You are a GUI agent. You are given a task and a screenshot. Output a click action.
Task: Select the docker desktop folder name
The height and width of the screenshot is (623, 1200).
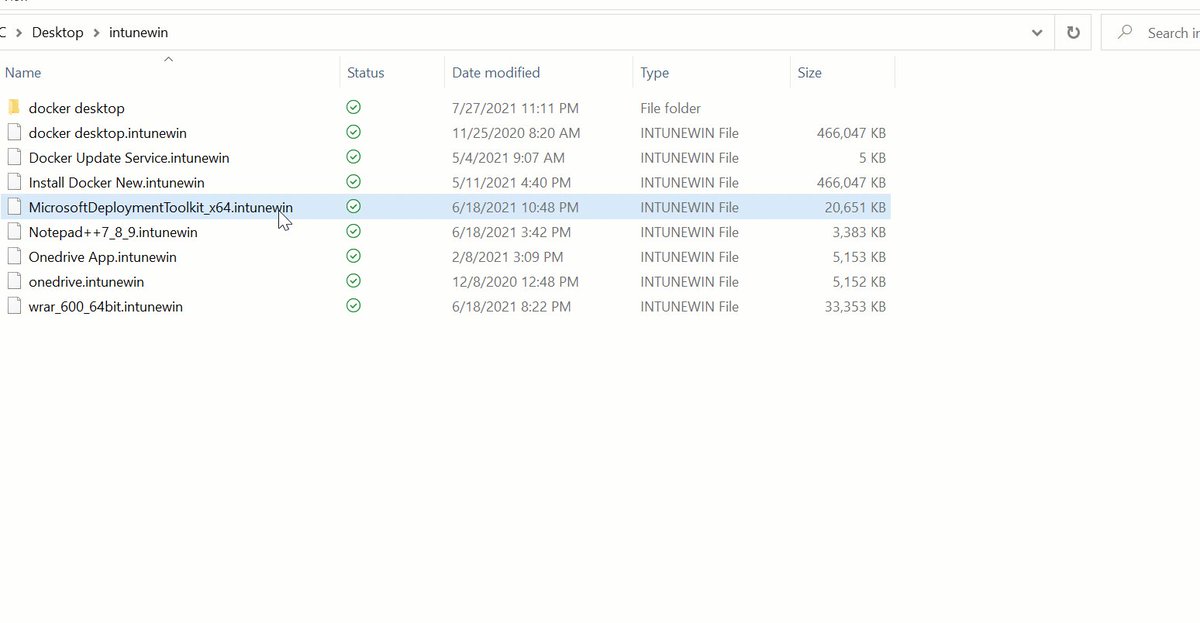tap(77, 108)
